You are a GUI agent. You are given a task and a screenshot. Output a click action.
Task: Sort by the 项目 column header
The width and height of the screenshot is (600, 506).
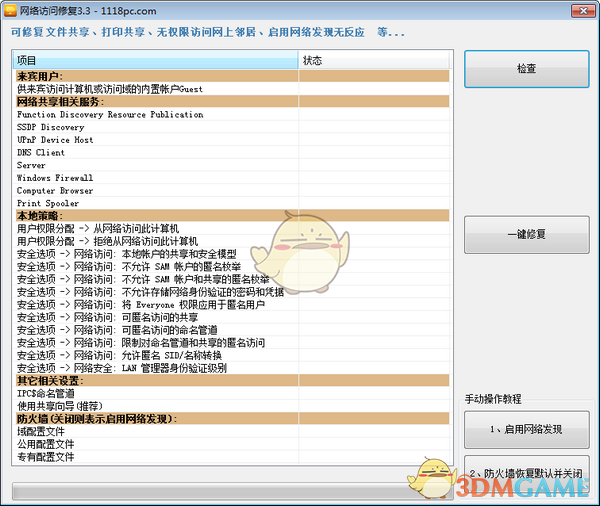(x=155, y=61)
